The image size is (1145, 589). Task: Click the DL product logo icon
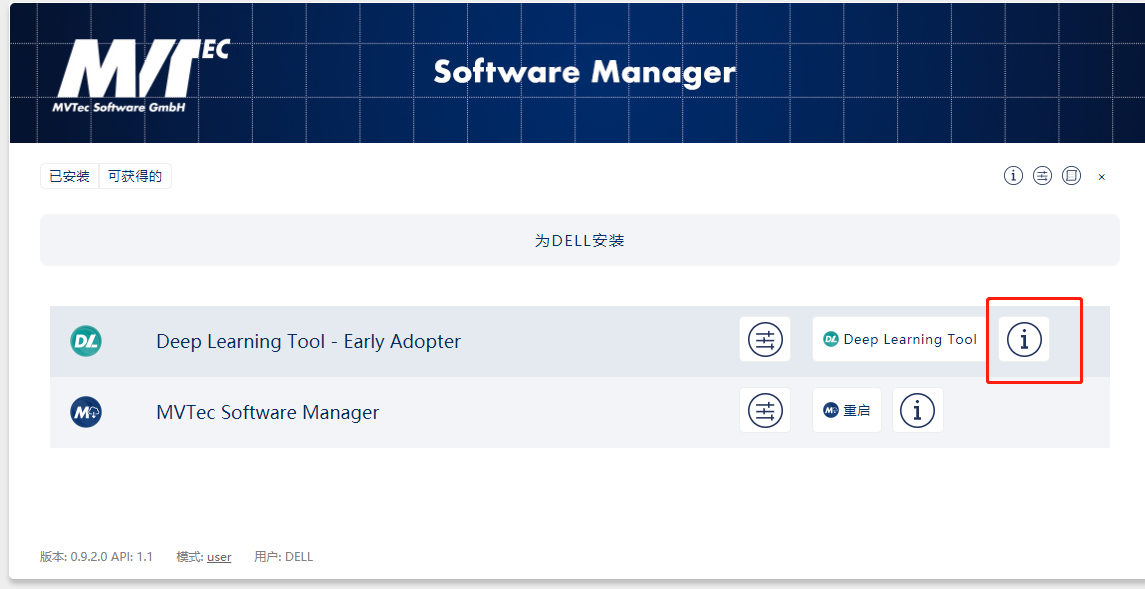point(86,340)
